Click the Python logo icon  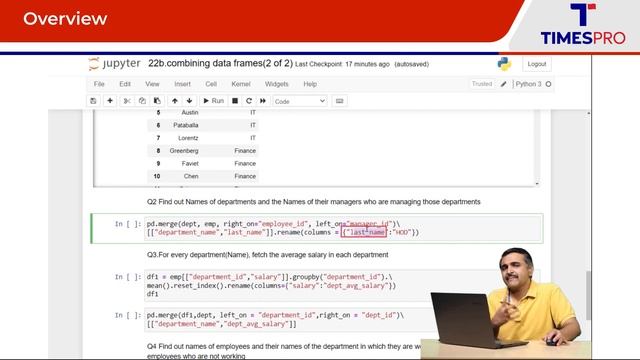(504, 64)
